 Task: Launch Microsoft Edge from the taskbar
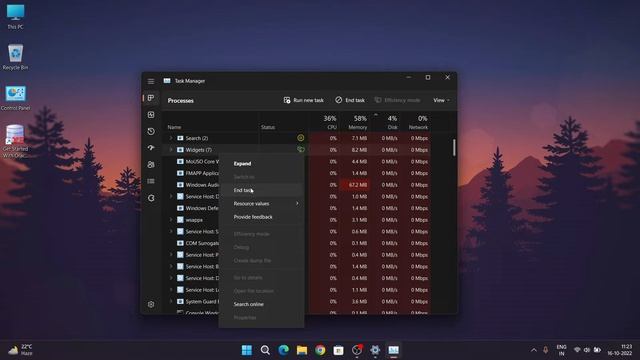pyautogui.click(x=284, y=350)
